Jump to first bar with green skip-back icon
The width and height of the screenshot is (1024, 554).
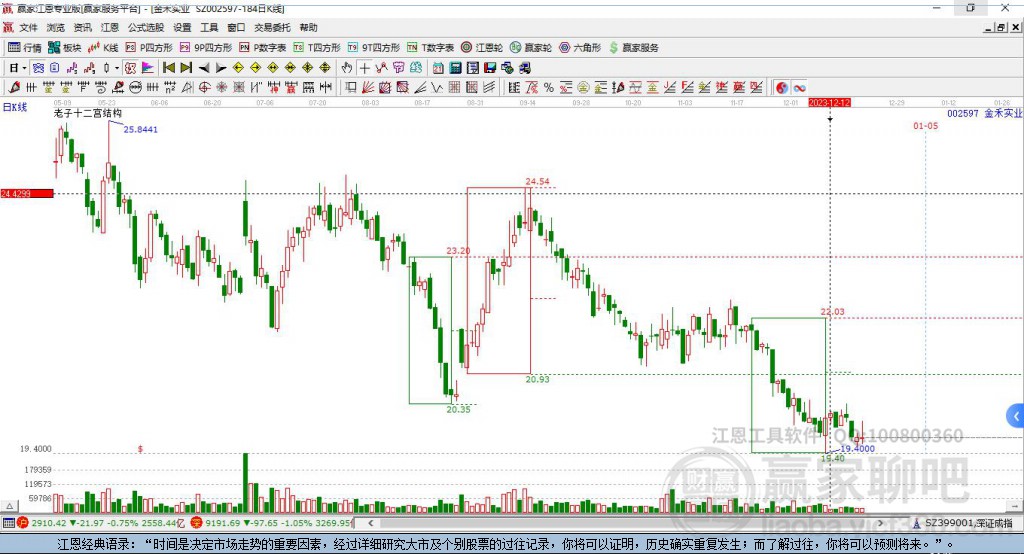[x=168, y=67]
